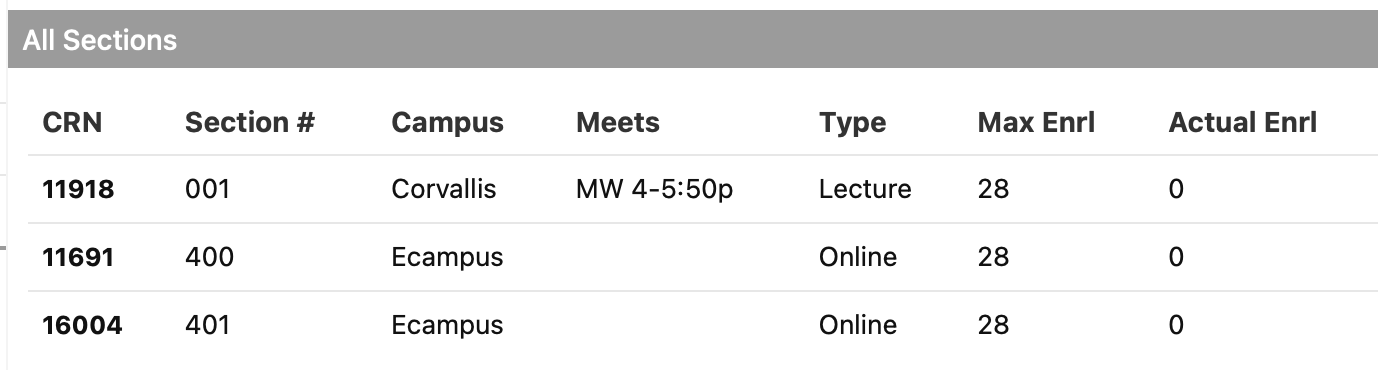Click section number 001 cell

coord(207,189)
